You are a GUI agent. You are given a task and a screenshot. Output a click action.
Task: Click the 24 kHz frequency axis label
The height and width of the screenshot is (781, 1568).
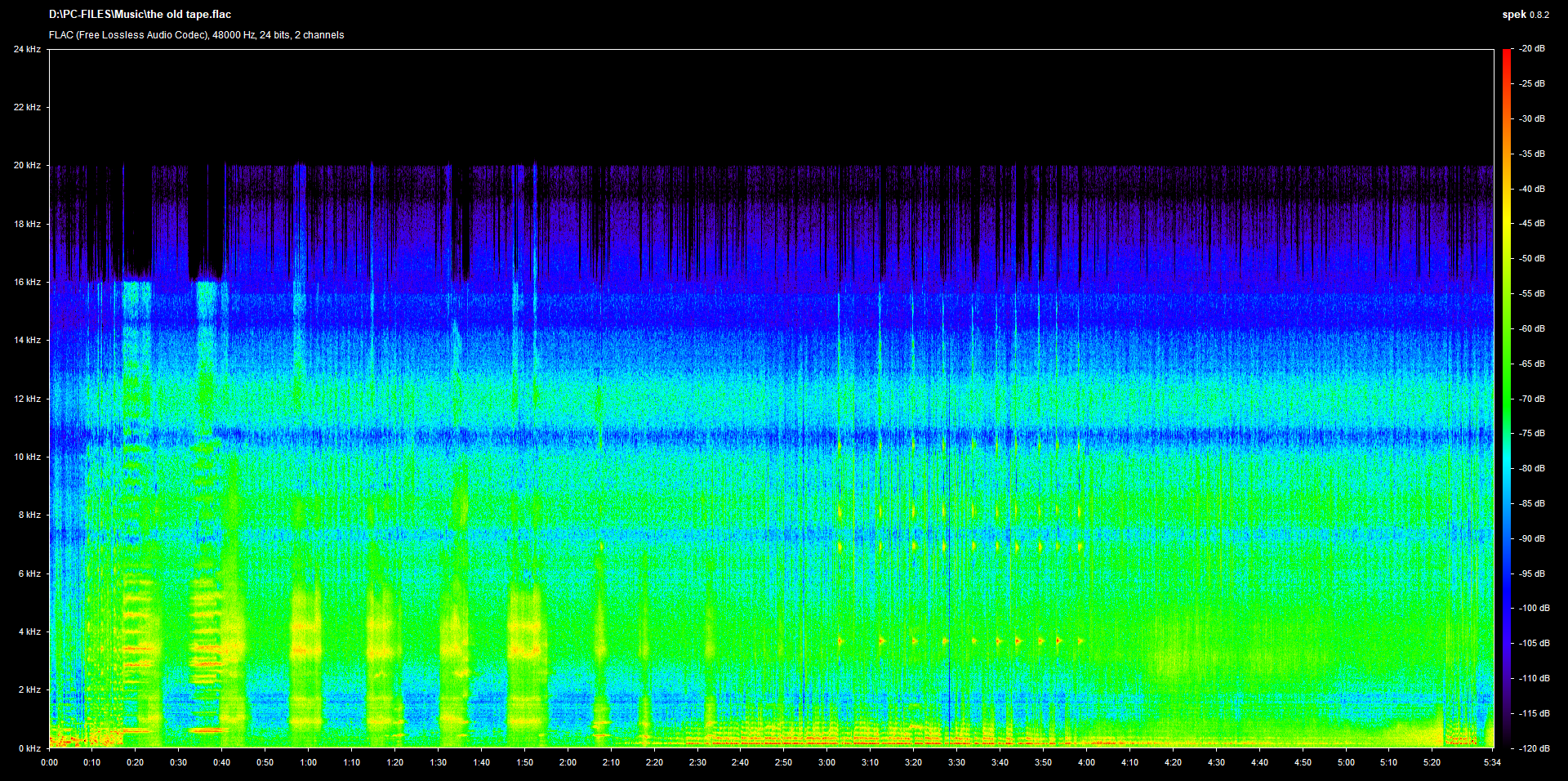[x=27, y=49]
